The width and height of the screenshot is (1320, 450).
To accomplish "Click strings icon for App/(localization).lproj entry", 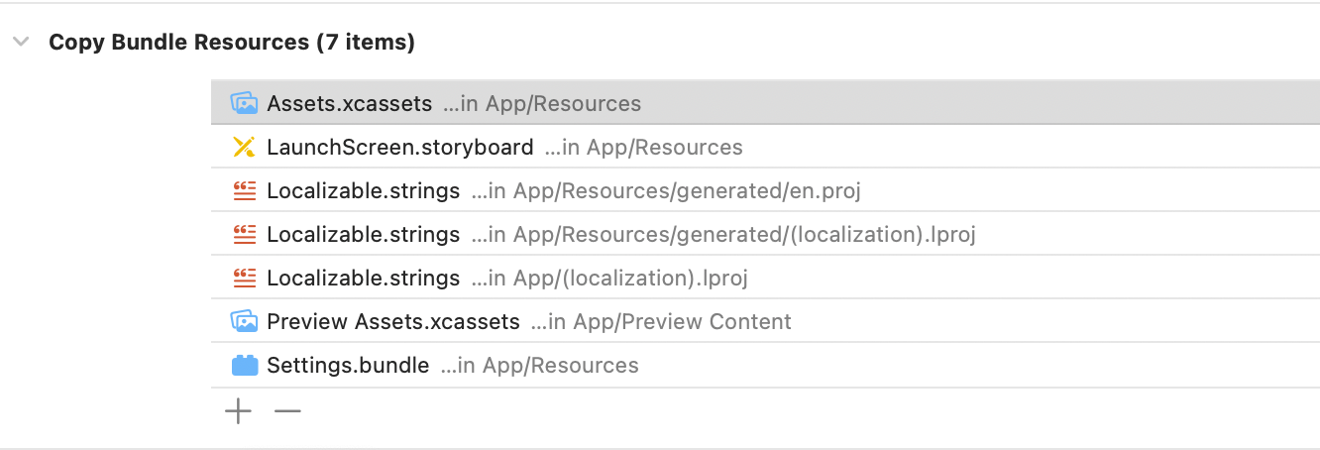I will [244, 277].
